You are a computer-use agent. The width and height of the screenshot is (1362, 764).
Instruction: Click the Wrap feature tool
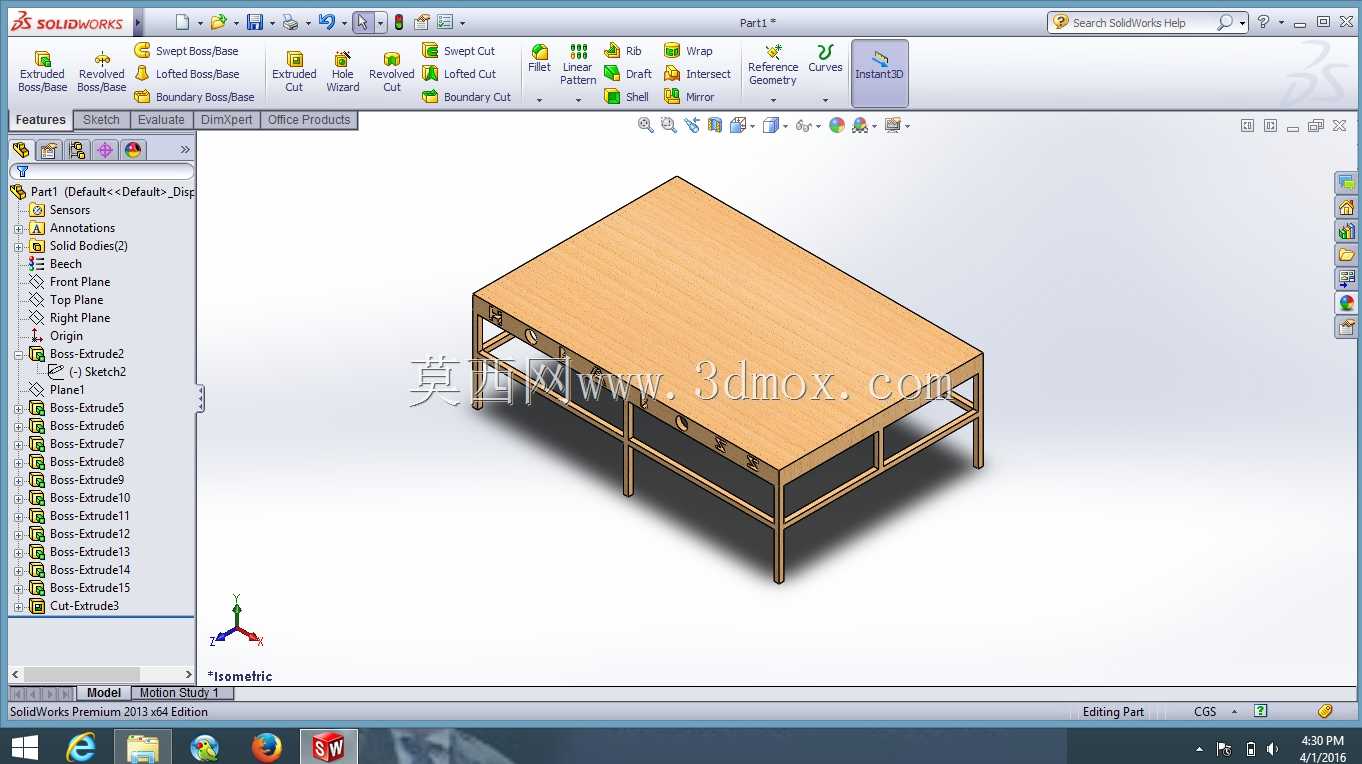(x=689, y=51)
